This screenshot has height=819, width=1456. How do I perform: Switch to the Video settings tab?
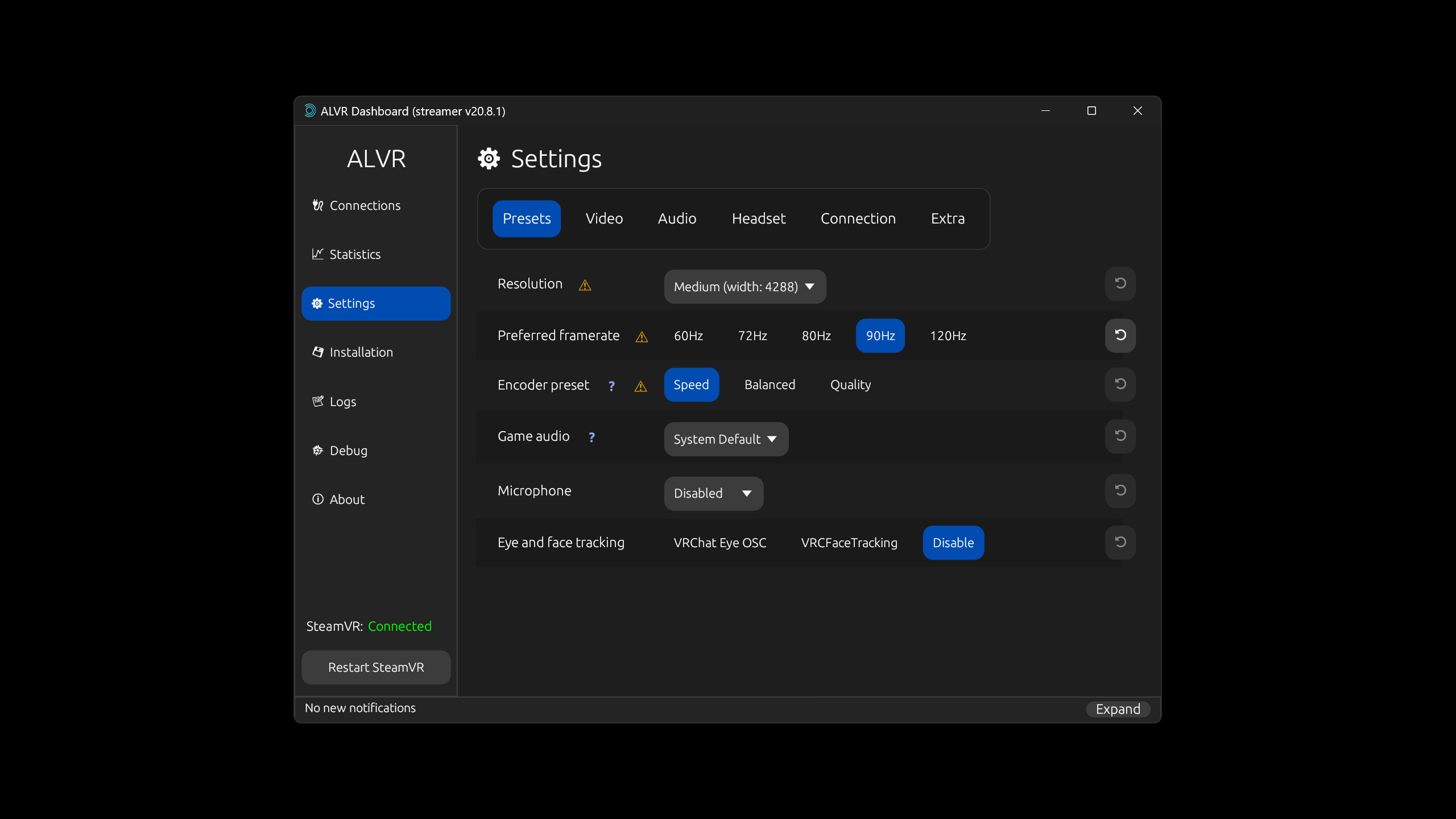(x=603, y=218)
